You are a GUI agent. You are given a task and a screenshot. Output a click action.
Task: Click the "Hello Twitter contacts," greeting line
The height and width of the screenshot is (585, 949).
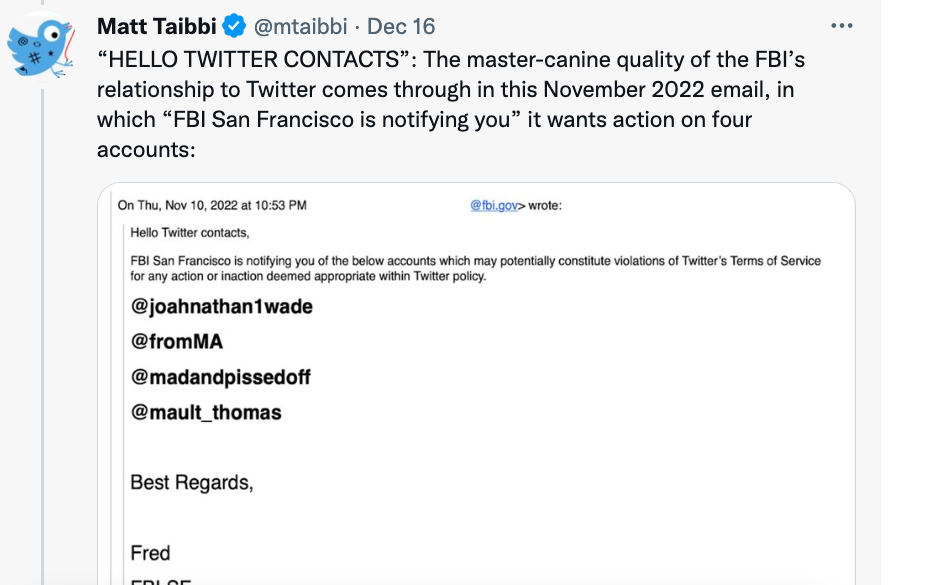point(190,232)
